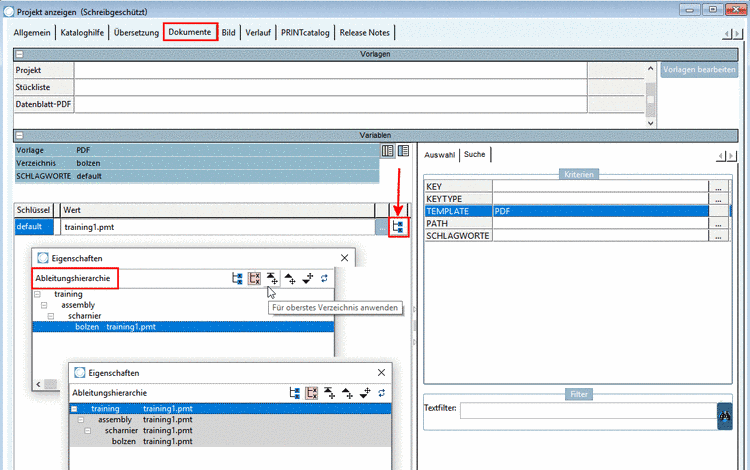Click down-arrow apply icon in lower Eigenschaften
Screen dimensions: 750x470
365,393
